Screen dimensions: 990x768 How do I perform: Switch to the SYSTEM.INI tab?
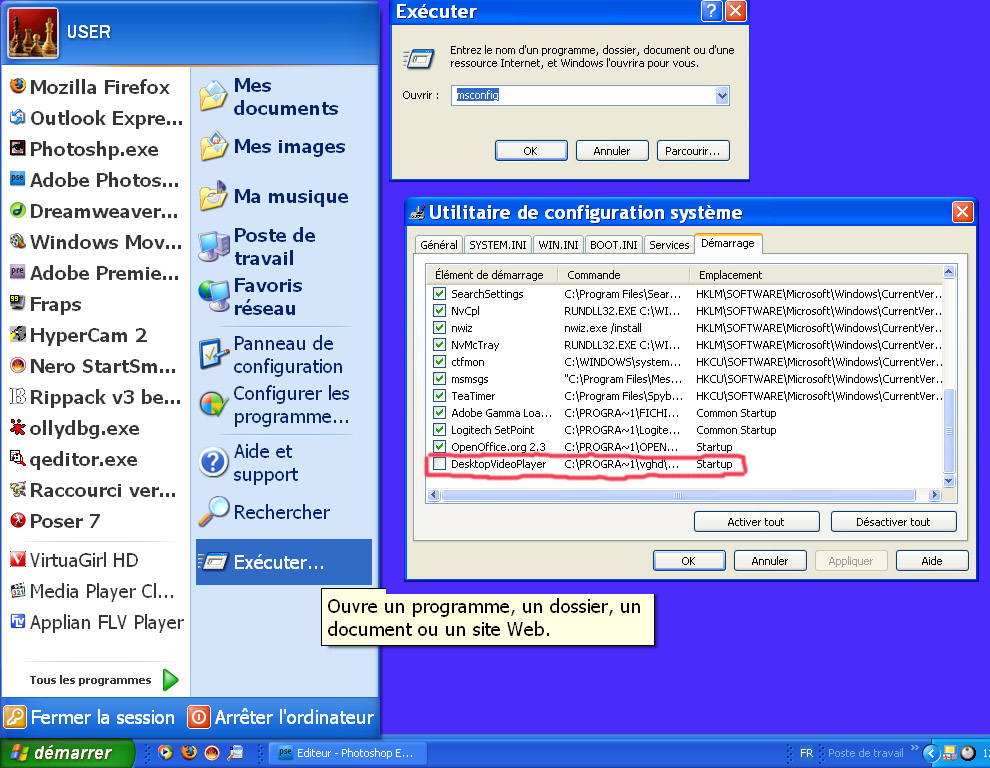point(498,245)
